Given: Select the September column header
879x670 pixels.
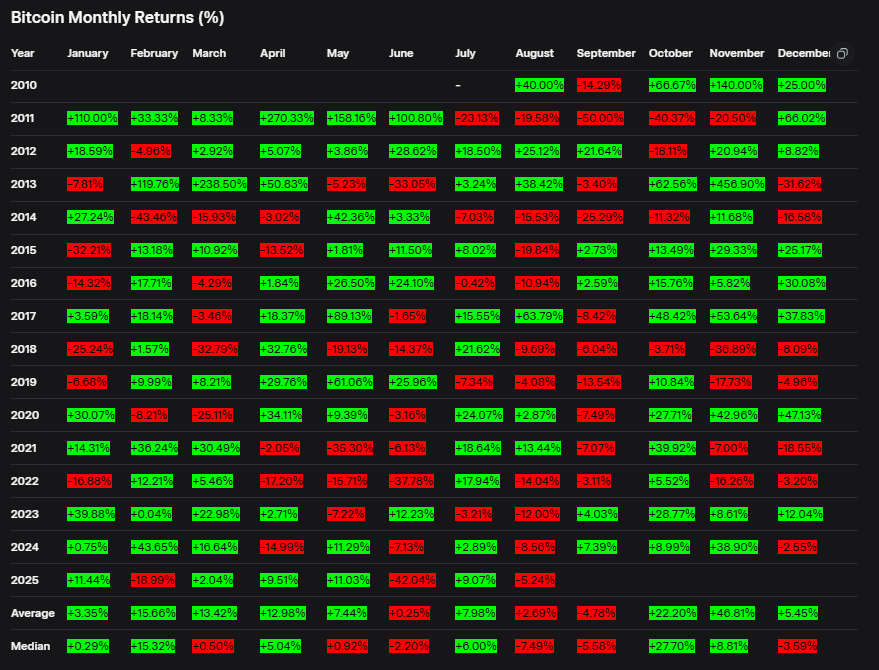Looking at the screenshot, I should [x=606, y=53].
